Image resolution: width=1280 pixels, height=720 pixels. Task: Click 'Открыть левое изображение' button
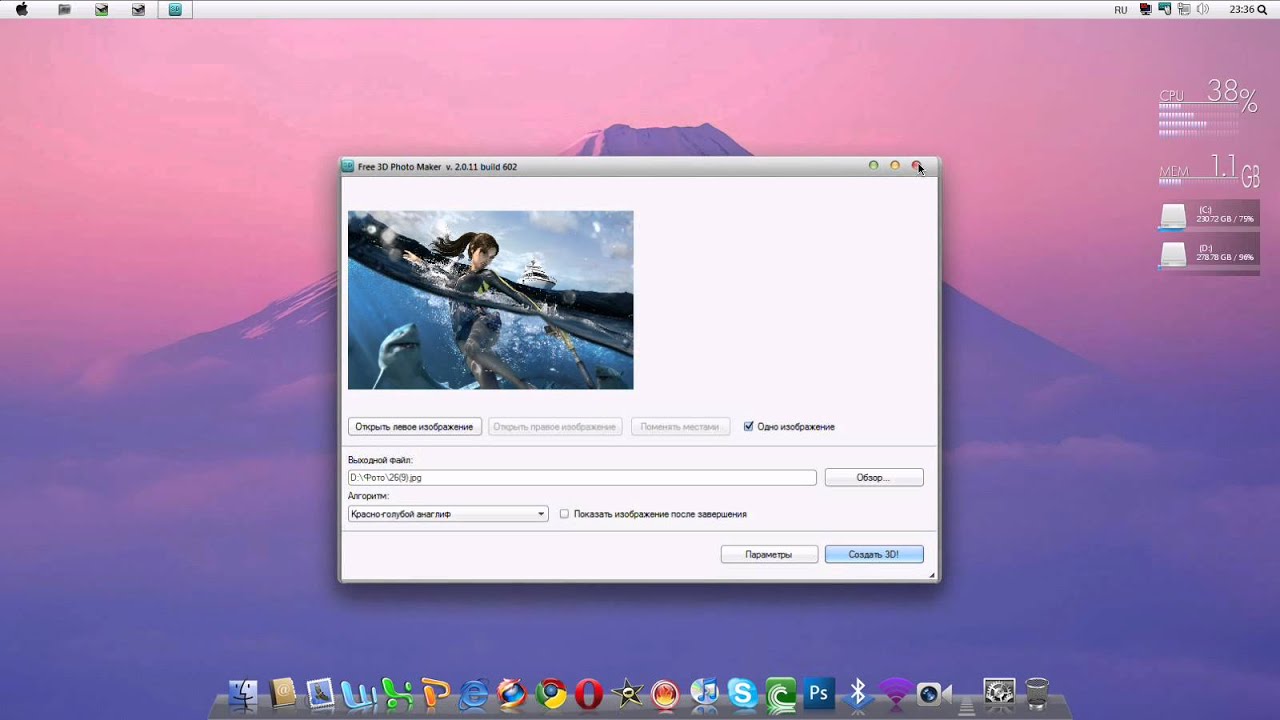(414, 427)
